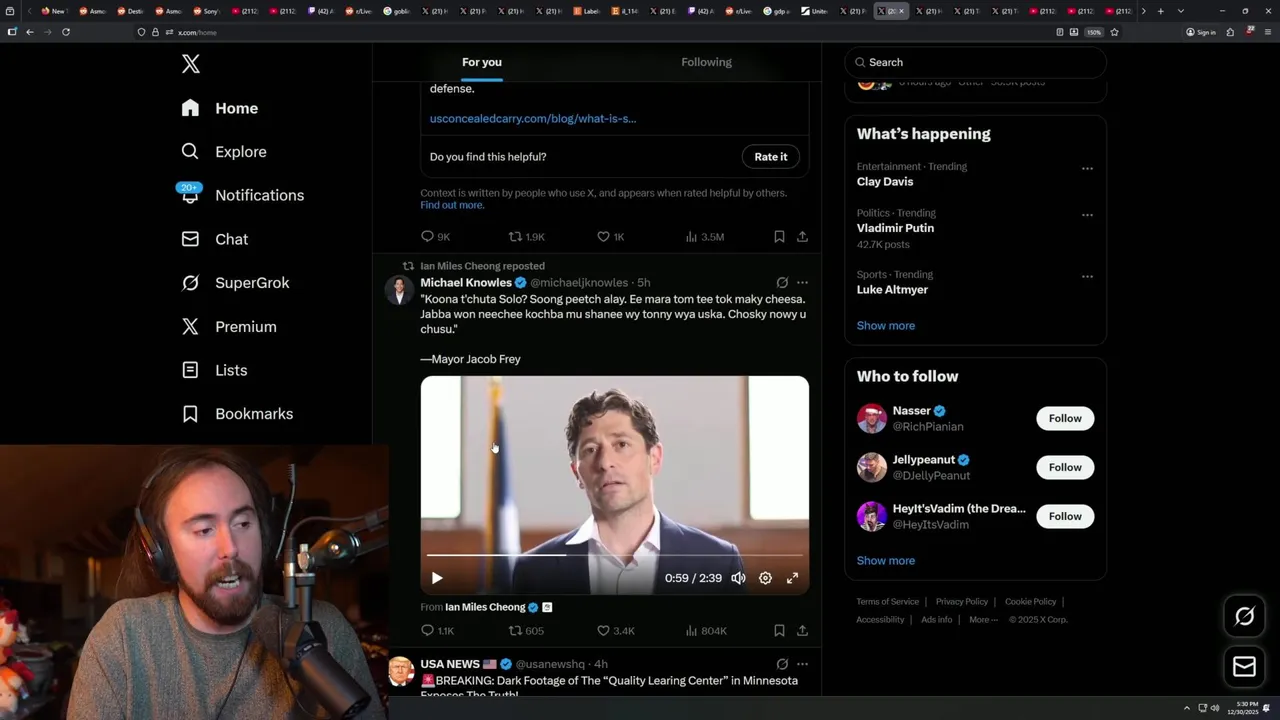Open SuperGrok in the sidebar
The width and height of the screenshot is (1280, 720).
point(236,283)
